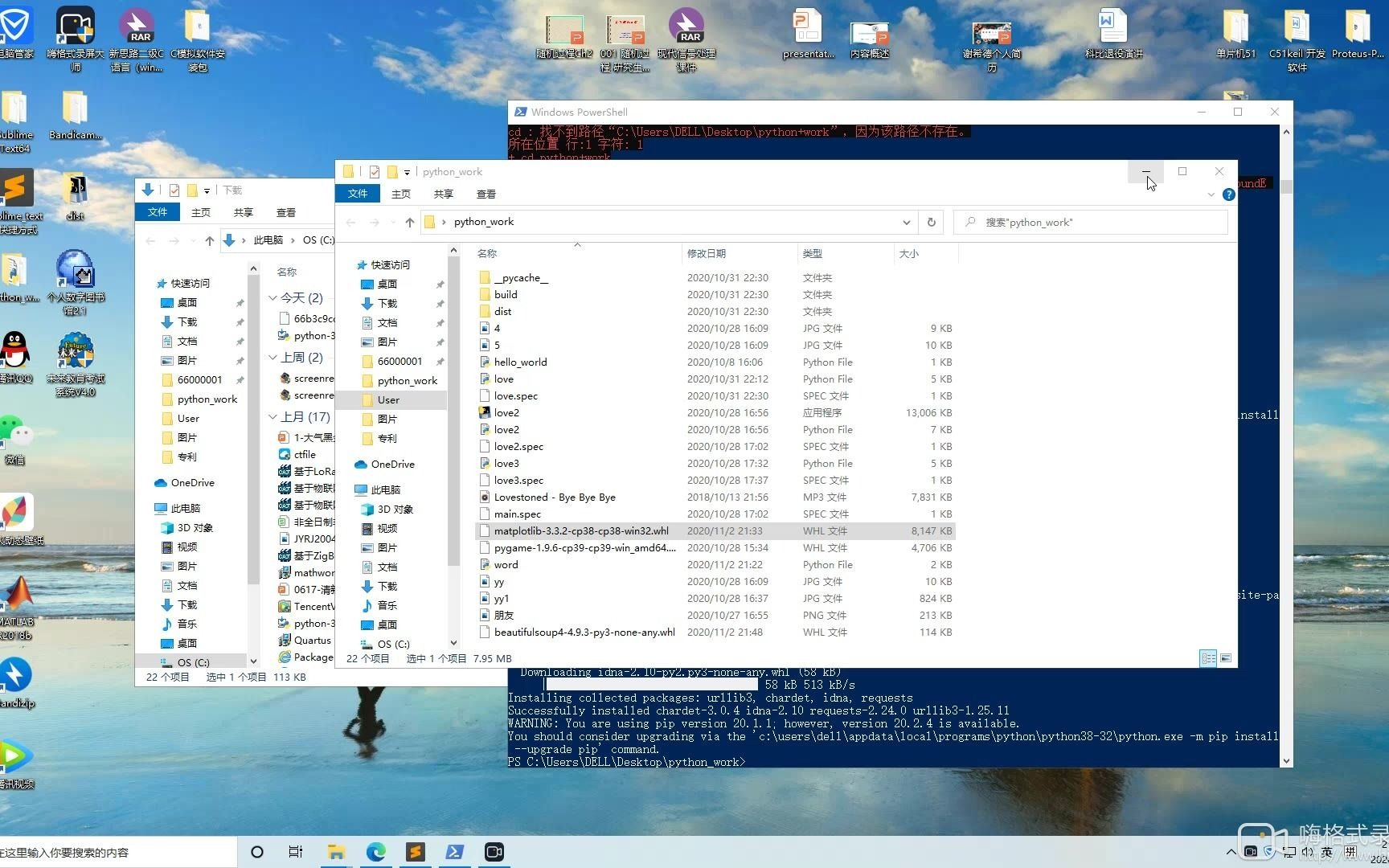Image resolution: width=1389 pixels, height=868 pixels.
Task: Sort files by 名称 column header
Action: click(577, 253)
